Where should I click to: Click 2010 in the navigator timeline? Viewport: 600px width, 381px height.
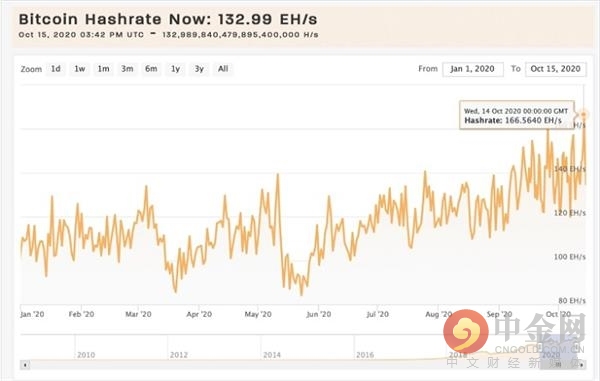tap(86, 355)
